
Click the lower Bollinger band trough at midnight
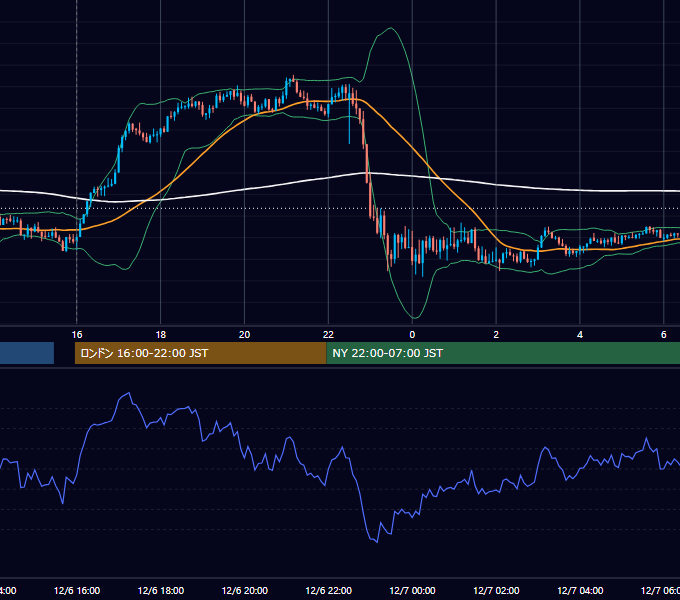point(414,317)
